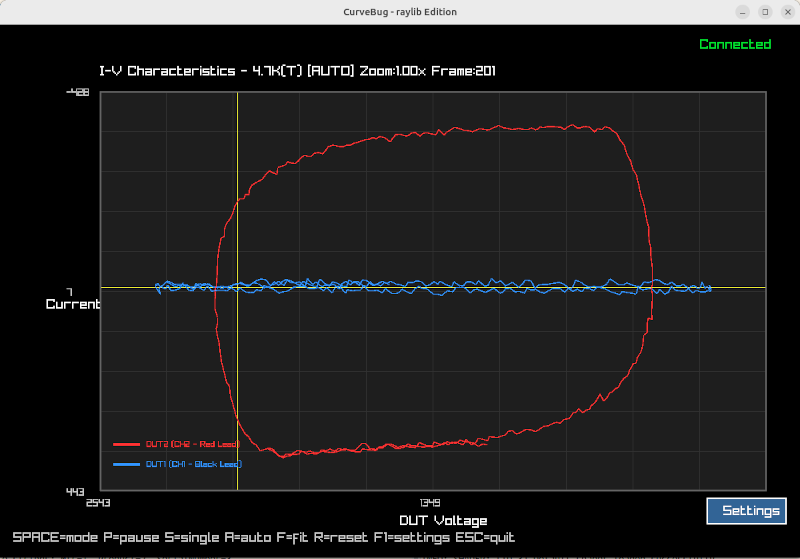Minimize the CurveBug window
Viewport: 800px width, 559px height.
[x=742, y=12]
